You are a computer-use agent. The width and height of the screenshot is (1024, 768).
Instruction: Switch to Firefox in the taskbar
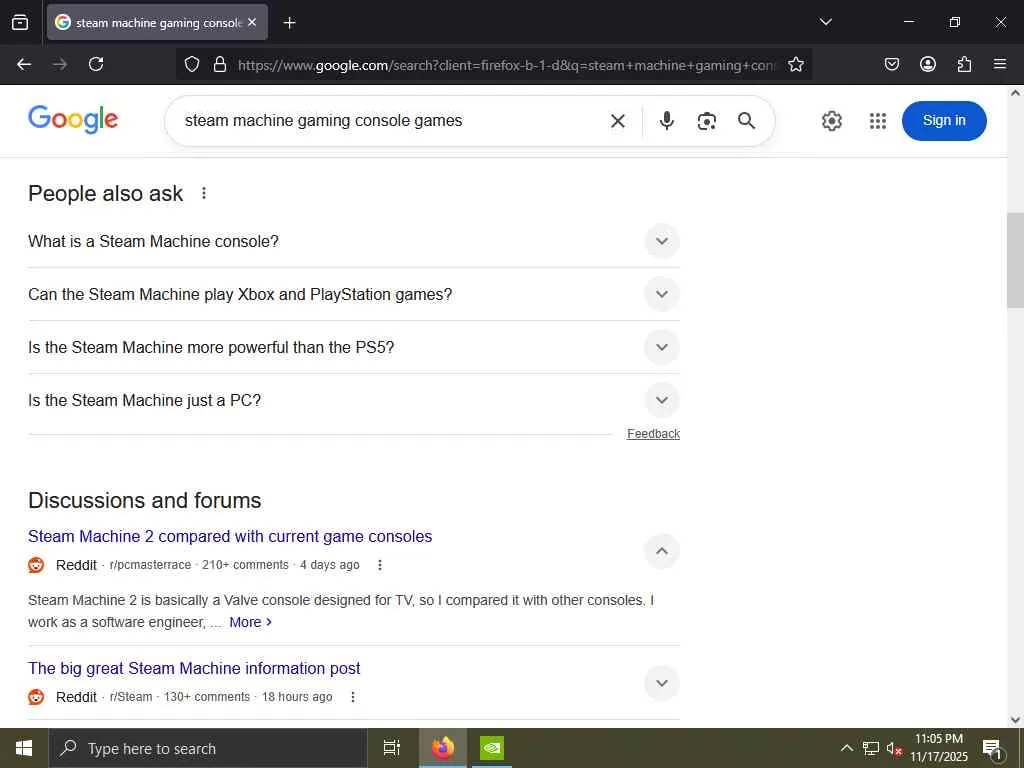click(x=443, y=748)
